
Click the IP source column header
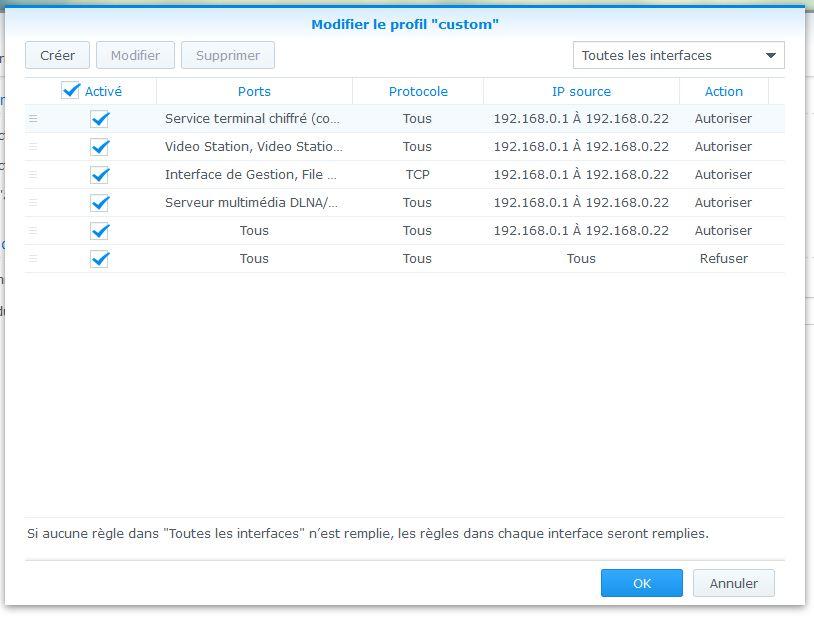pyautogui.click(x=581, y=91)
